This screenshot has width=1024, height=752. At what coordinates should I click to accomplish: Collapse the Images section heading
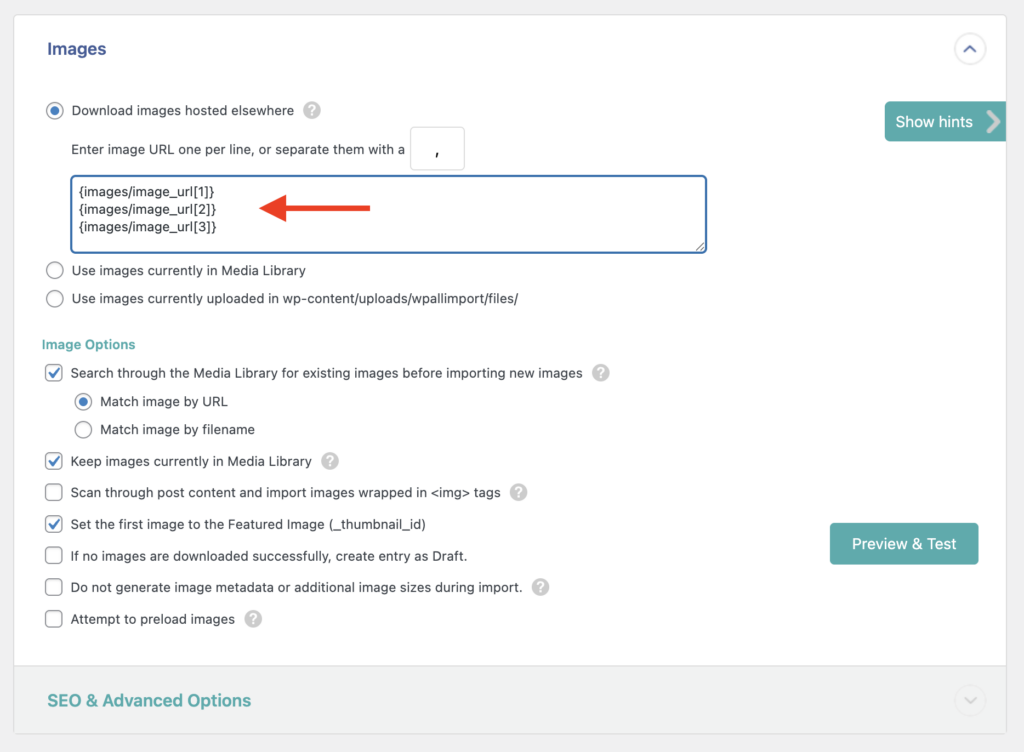coord(76,48)
